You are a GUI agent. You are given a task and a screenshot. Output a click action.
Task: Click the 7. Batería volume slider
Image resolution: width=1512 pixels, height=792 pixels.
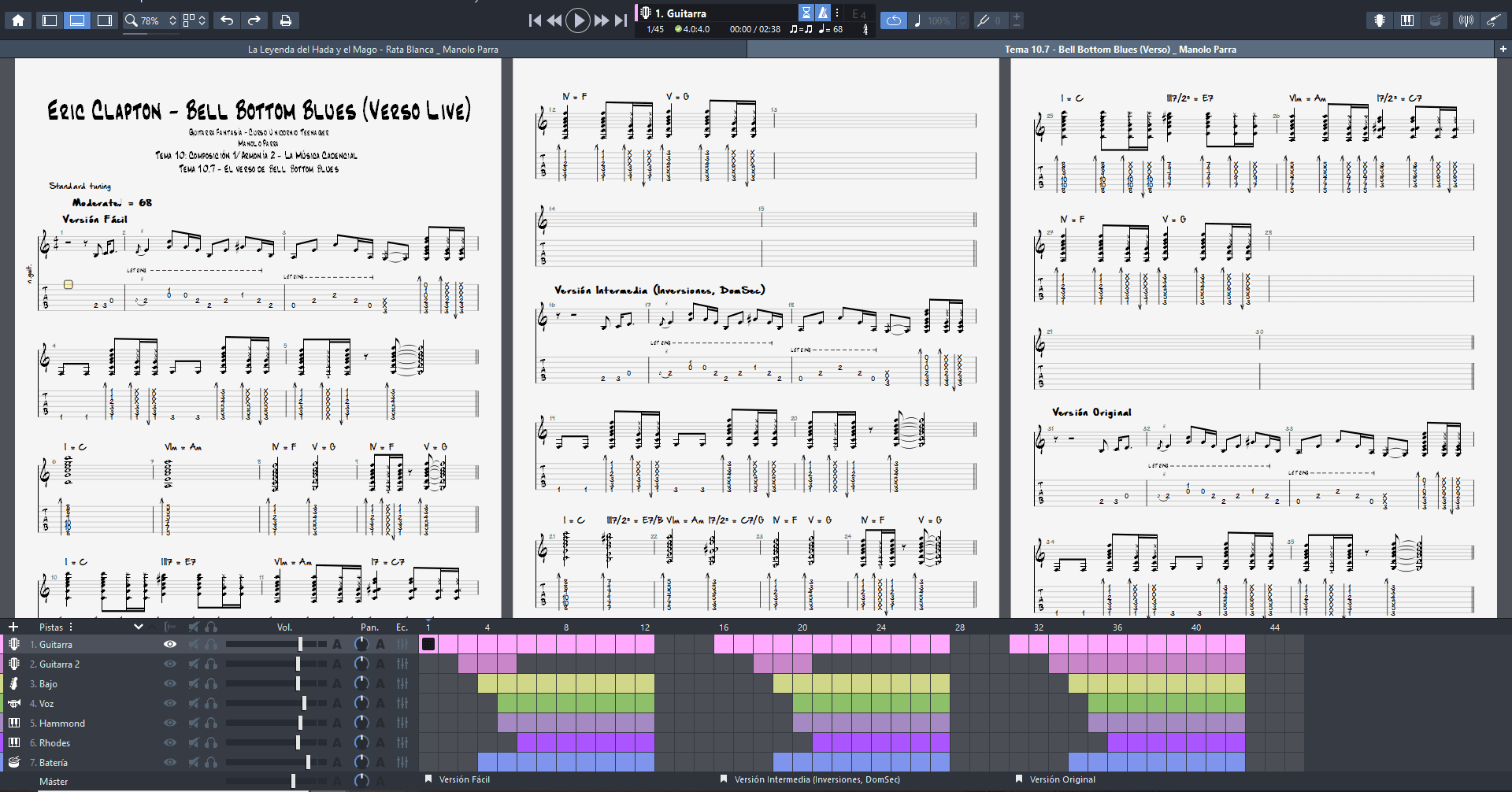(276, 762)
